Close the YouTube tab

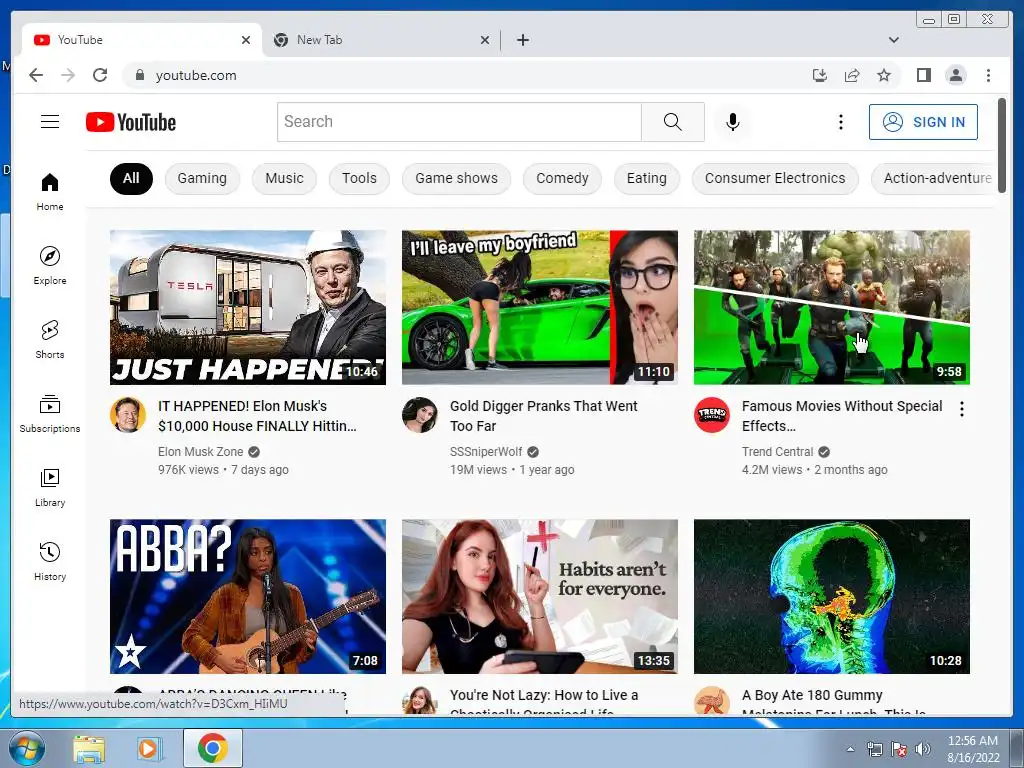(x=246, y=40)
